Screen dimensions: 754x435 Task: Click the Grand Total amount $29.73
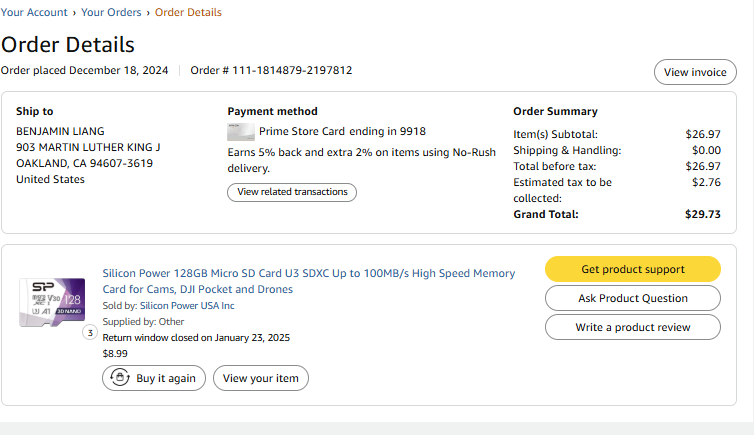click(702, 214)
